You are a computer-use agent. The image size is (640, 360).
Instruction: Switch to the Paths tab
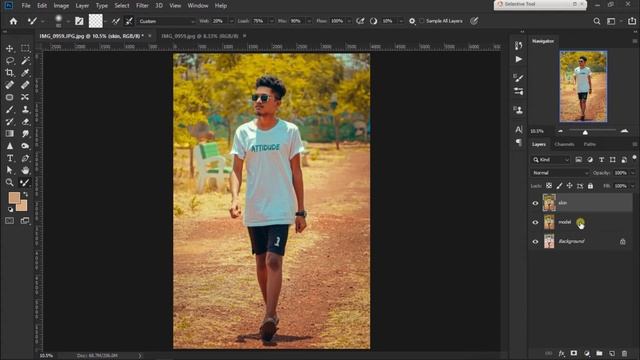point(590,144)
